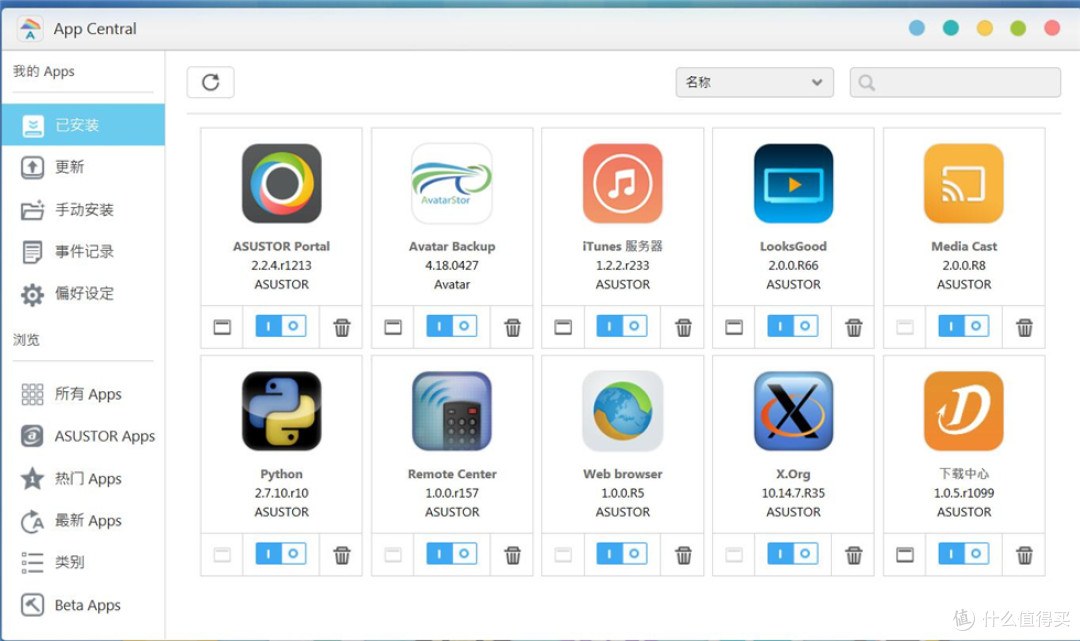The height and width of the screenshot is (641, 1080).
Task: Uninstall Python with its trash icon
Action: 342,555
